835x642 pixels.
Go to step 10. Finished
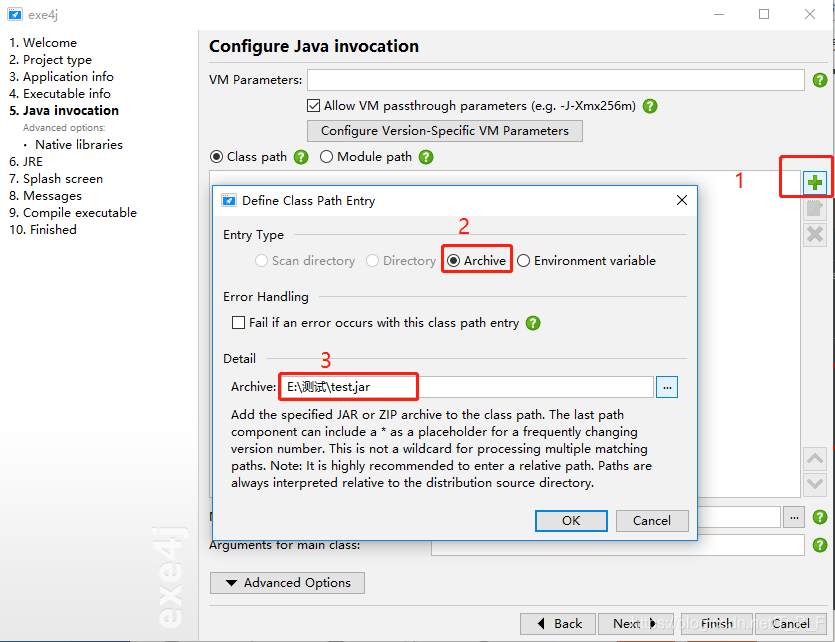43,230
